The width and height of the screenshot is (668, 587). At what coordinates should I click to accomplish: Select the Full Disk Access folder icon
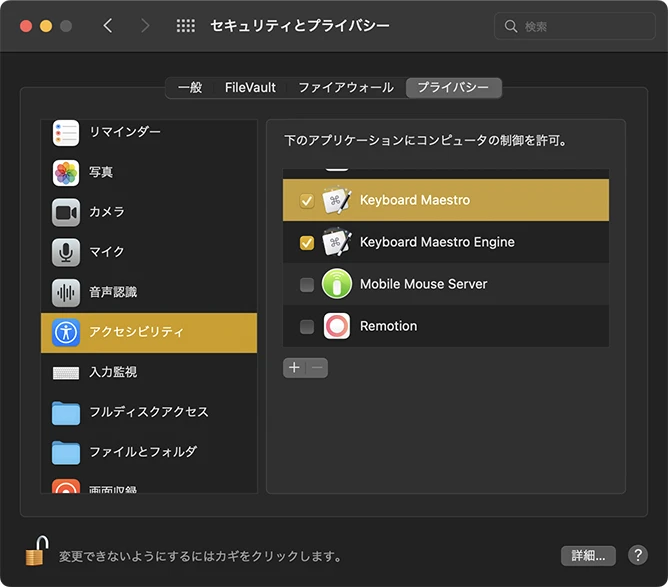tap(66, 412)
